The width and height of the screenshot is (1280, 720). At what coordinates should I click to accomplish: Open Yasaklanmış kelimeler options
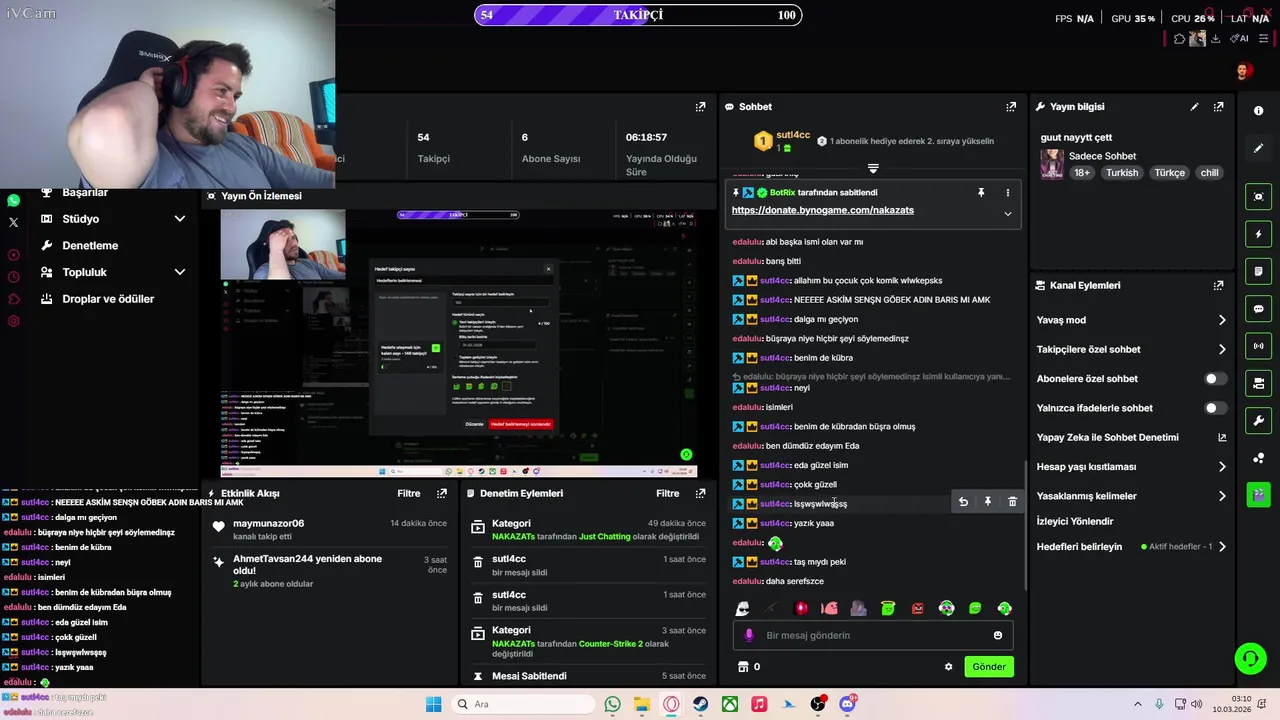[1222, 496]
